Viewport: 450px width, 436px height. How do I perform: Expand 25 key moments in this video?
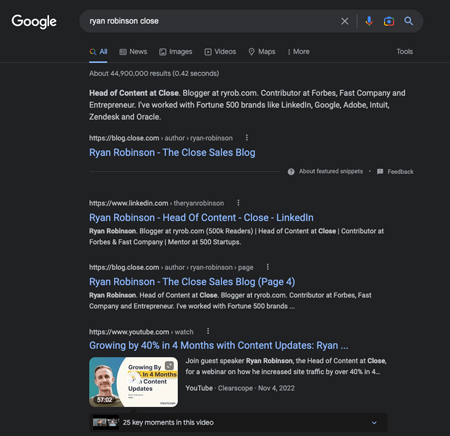coord(238,422)
